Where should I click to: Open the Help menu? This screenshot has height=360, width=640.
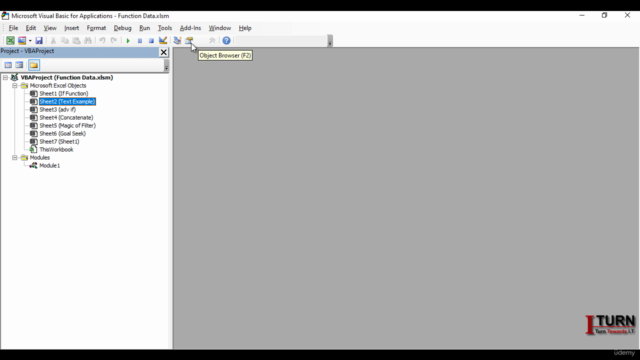point(245,28)
